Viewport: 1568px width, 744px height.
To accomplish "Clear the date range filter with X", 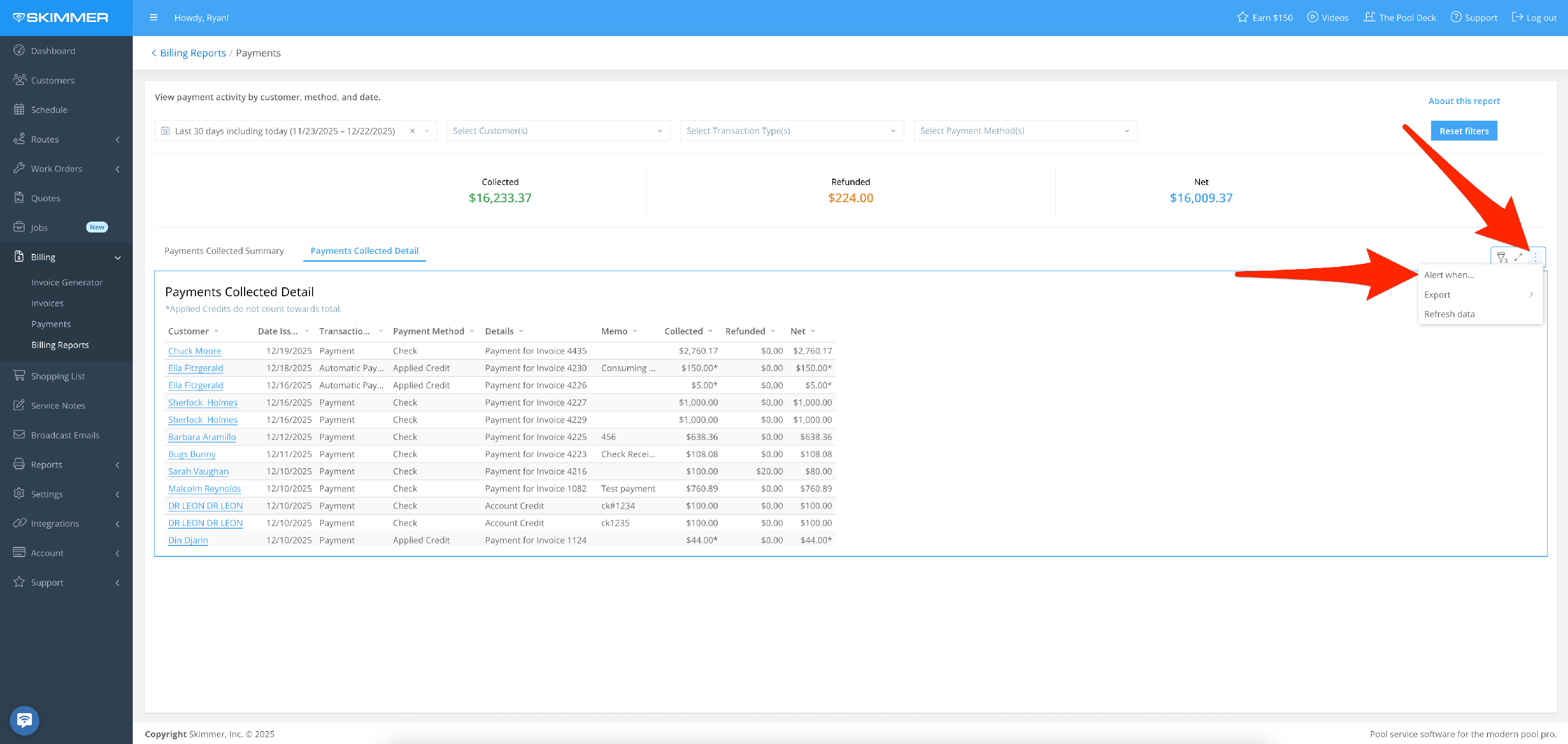I will (x=412, y=131).
